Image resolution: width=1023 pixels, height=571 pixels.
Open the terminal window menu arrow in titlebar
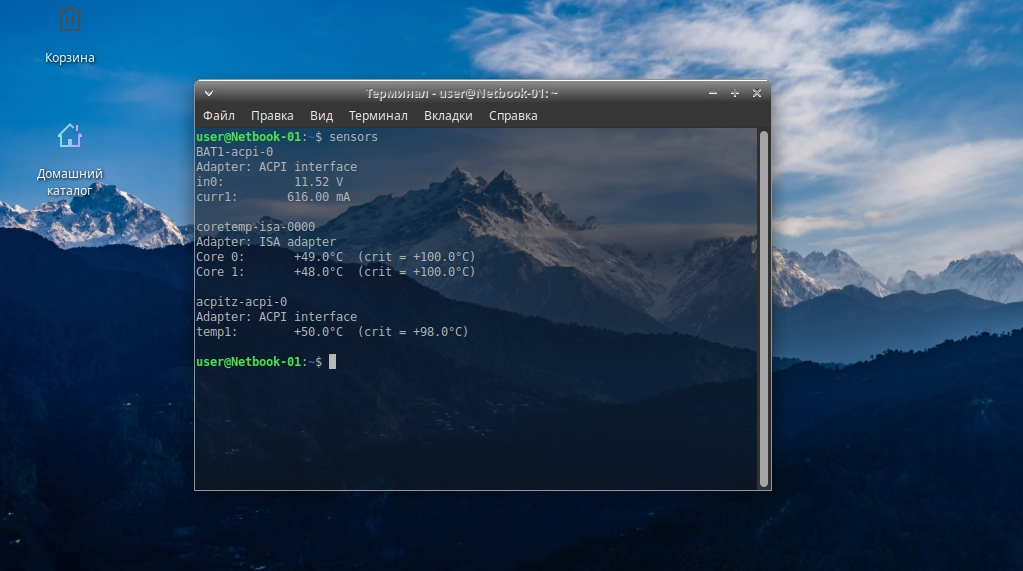(x=209, y=93)
